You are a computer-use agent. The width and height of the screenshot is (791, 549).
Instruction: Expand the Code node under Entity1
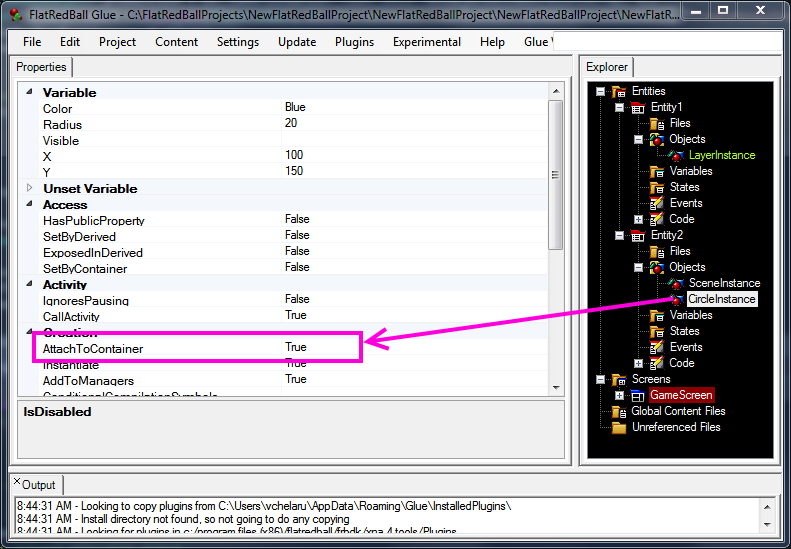point(639,219)
